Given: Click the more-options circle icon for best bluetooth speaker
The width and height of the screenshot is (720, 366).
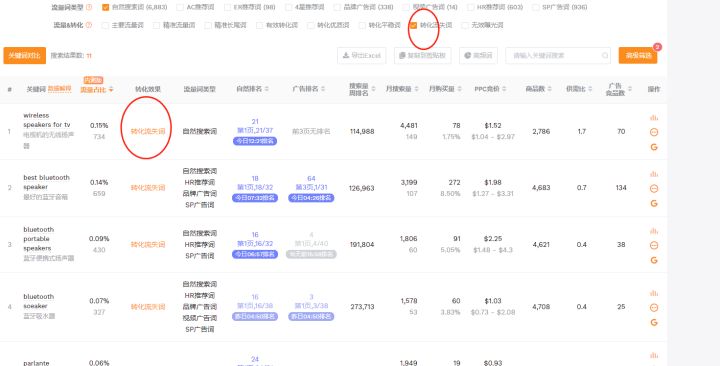Looking at the screenshot, I should pyautogui.click(x=654, y=188).
